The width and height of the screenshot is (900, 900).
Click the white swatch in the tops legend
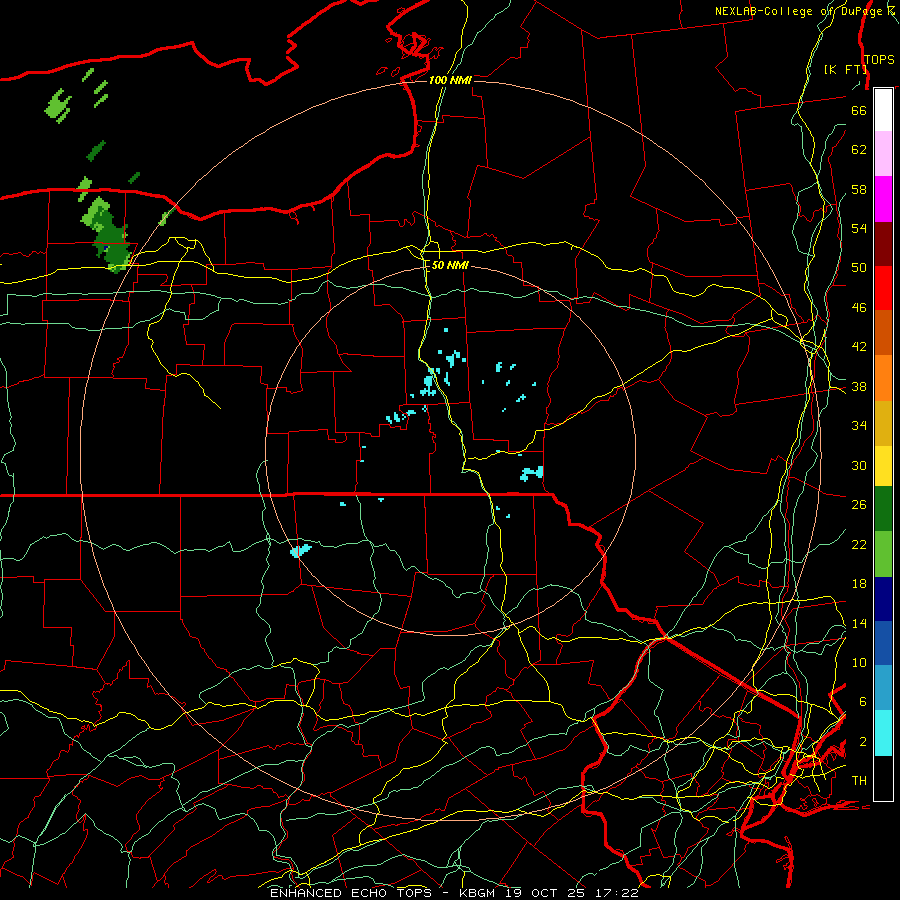click(x=883, y=110)
